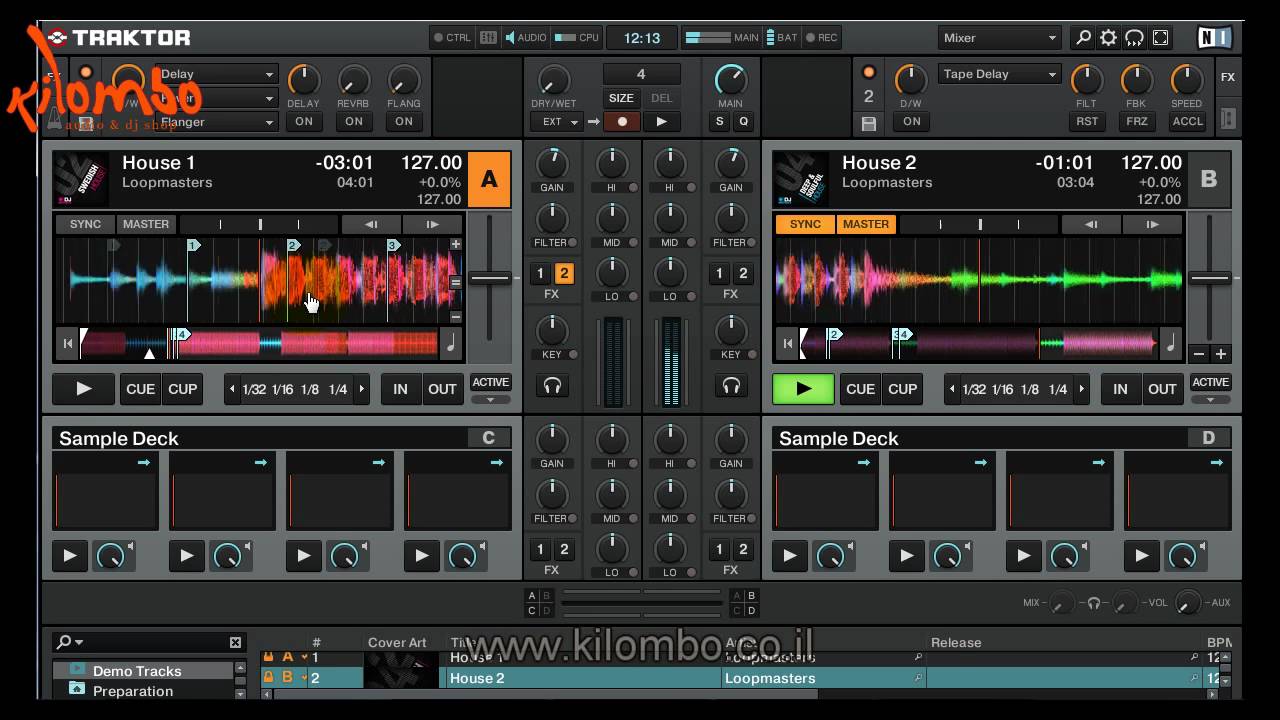Disable SYNC on Deck B
1280x720 pixels.
[805, 224]
